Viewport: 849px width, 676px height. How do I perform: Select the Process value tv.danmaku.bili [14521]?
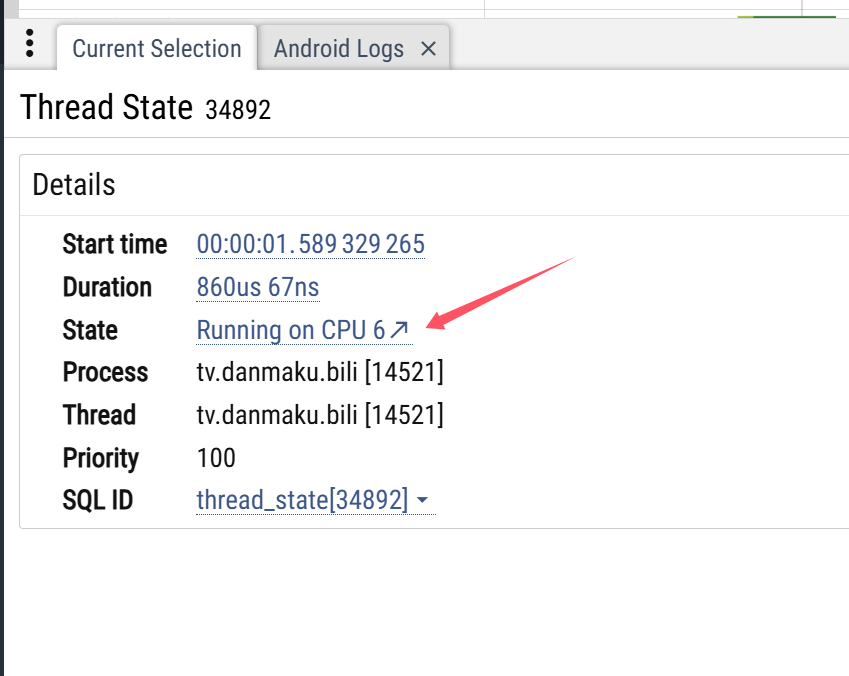(320, 373)
